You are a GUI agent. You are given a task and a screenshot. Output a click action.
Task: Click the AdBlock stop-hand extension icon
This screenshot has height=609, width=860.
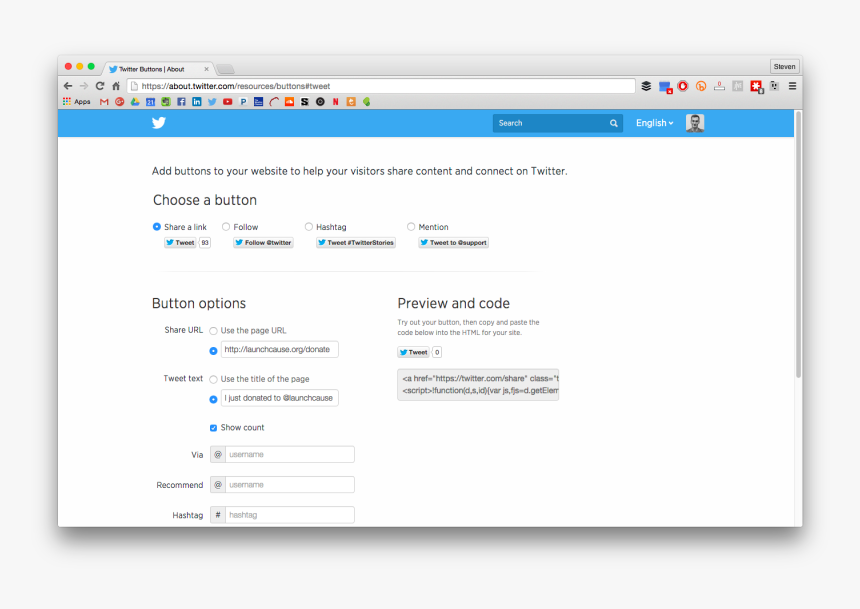point(683,86)
